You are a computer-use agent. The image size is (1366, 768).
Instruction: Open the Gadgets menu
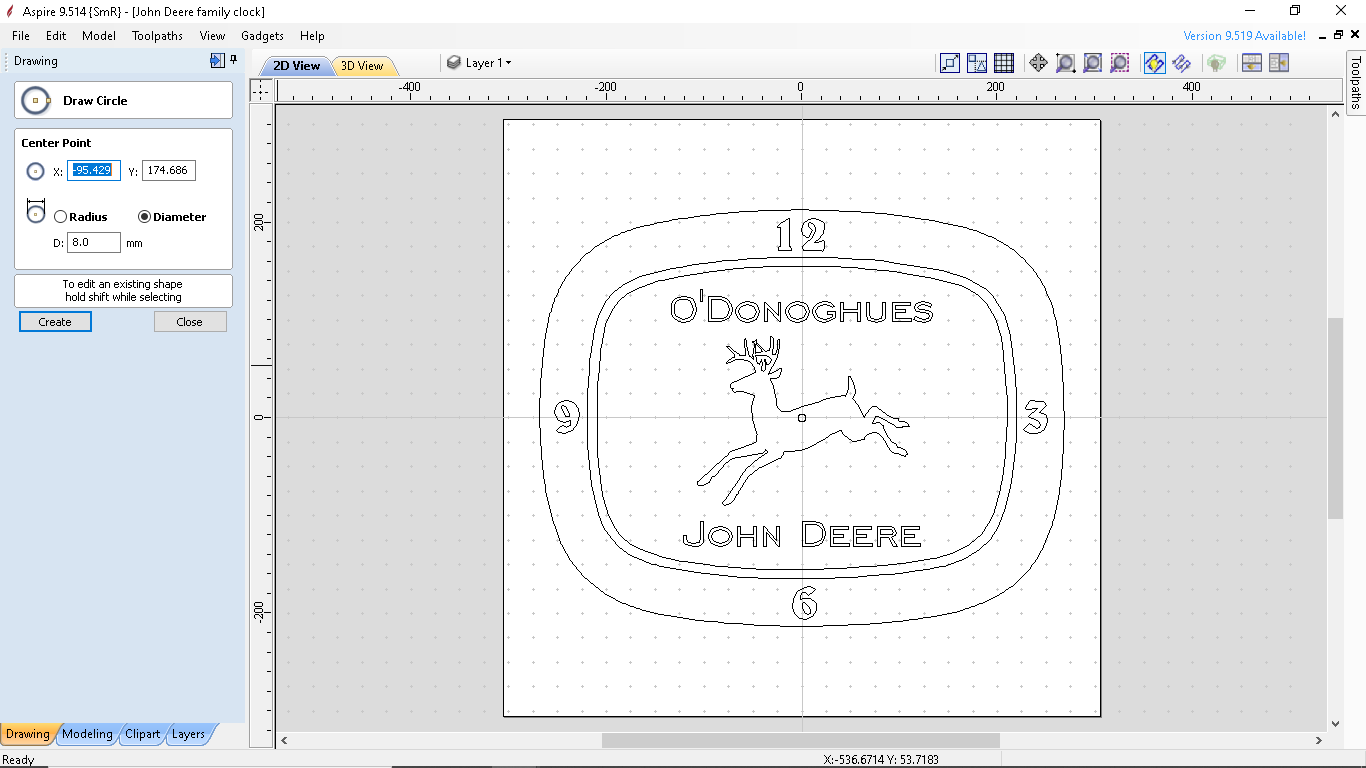pos(263,36)
